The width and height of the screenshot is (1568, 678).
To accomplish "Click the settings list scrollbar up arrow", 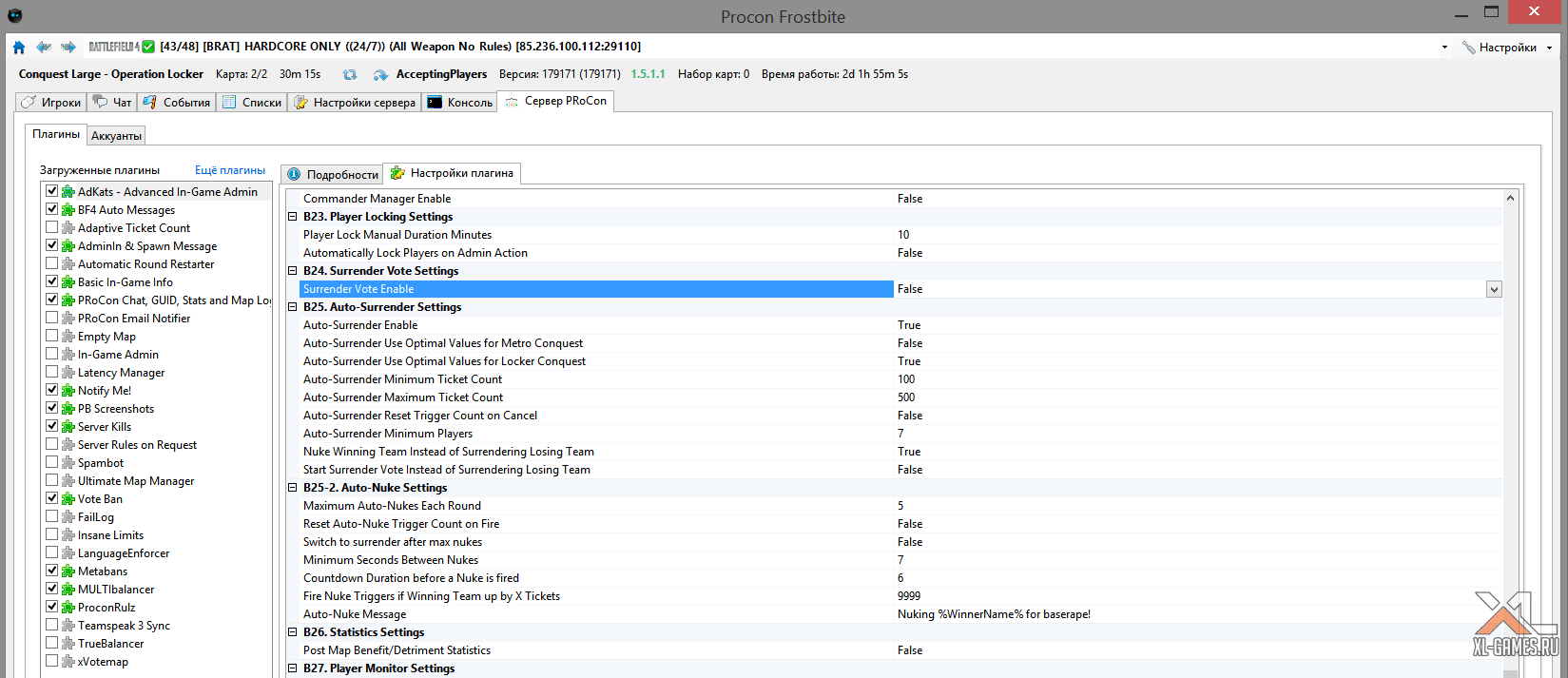I will [1510, 198].
